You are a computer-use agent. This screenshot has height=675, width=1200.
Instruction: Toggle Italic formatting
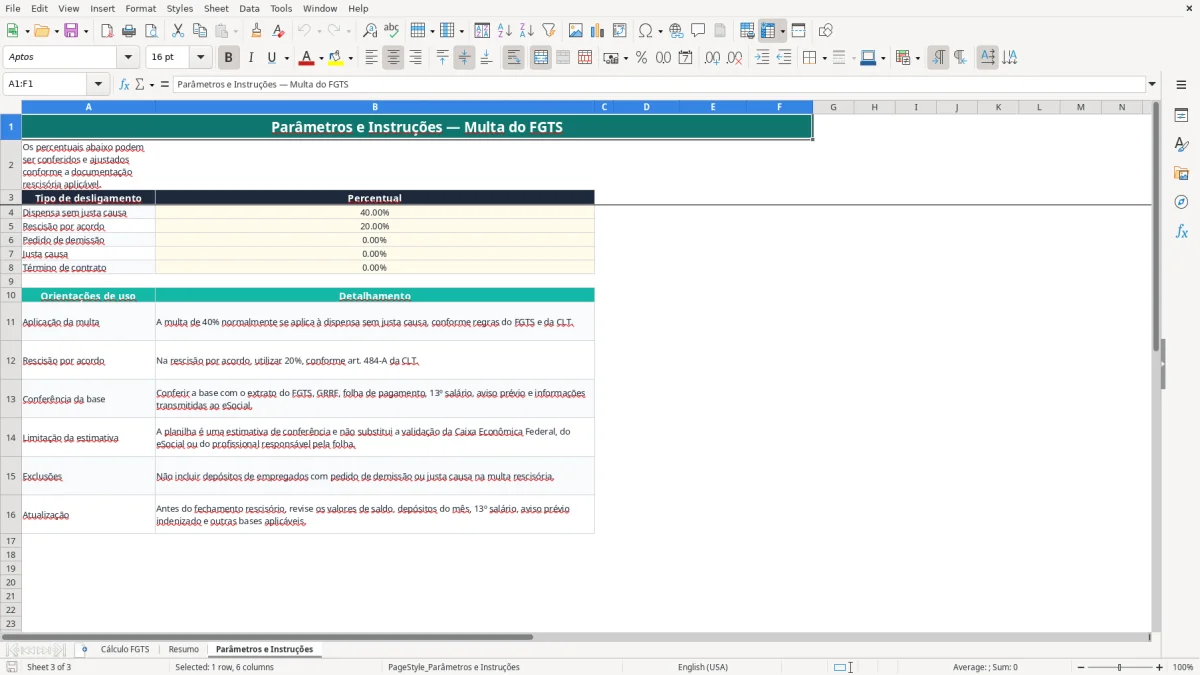(x=251, y=58)
